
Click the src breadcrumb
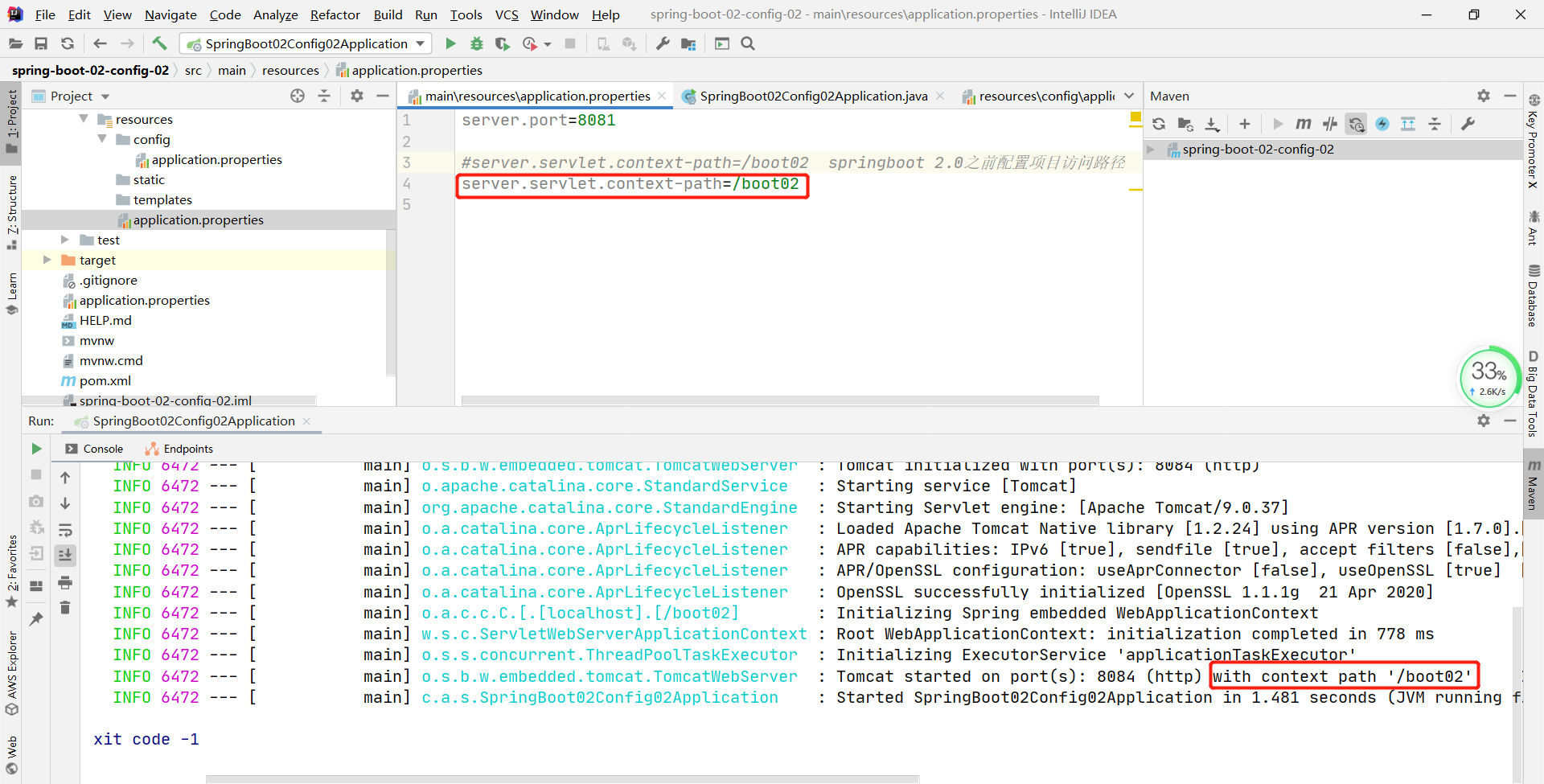193,70
